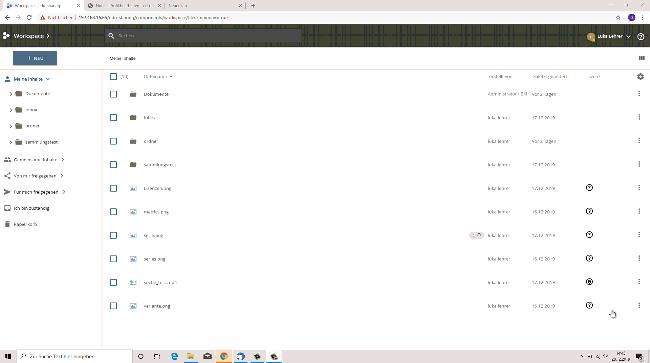Open Gemeinsame Inhalte in the sidebar
Screen dimensions: 650x363
35,160
